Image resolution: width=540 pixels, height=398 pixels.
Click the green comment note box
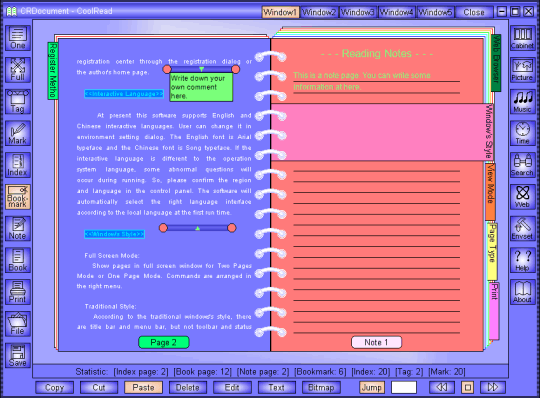click(x=201, y=87)
